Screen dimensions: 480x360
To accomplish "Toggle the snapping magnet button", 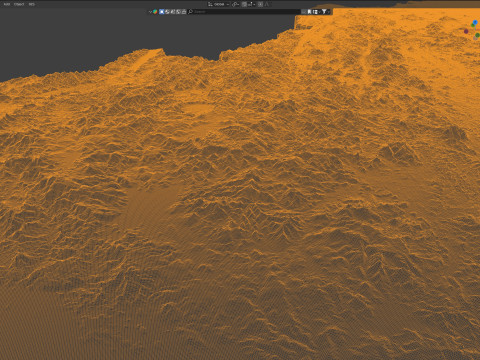I will pos(244,4).
